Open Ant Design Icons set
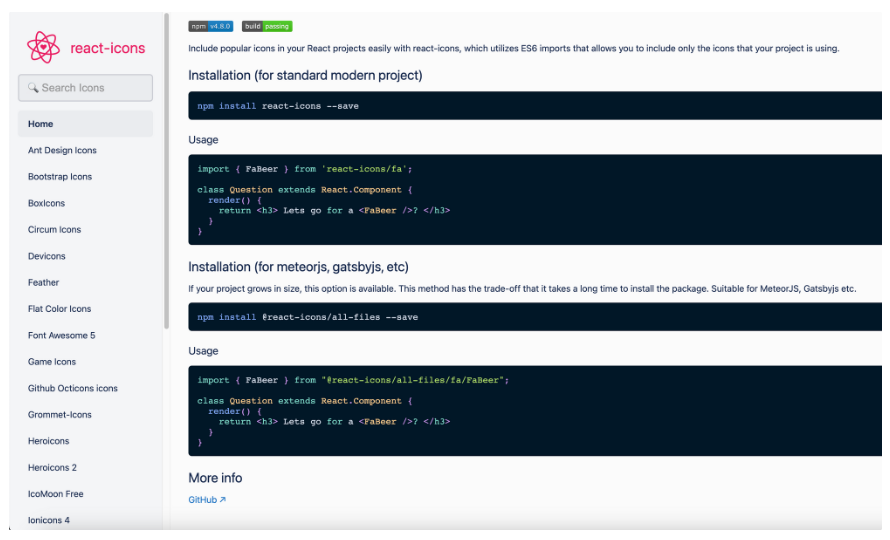The height and width of the screenshot is (540, 890). tap(62, 150)
